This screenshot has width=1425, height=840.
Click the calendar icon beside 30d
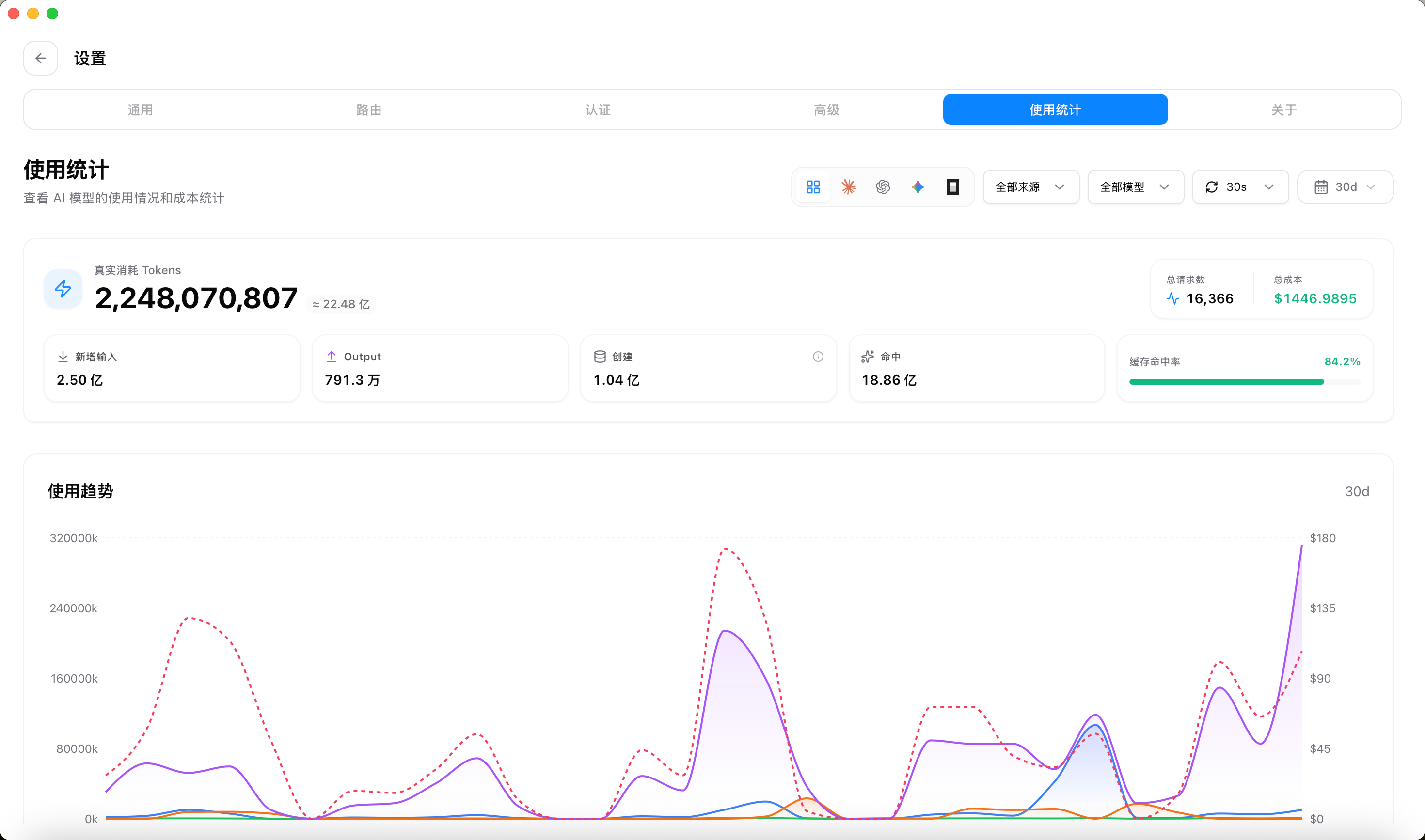1321,187
